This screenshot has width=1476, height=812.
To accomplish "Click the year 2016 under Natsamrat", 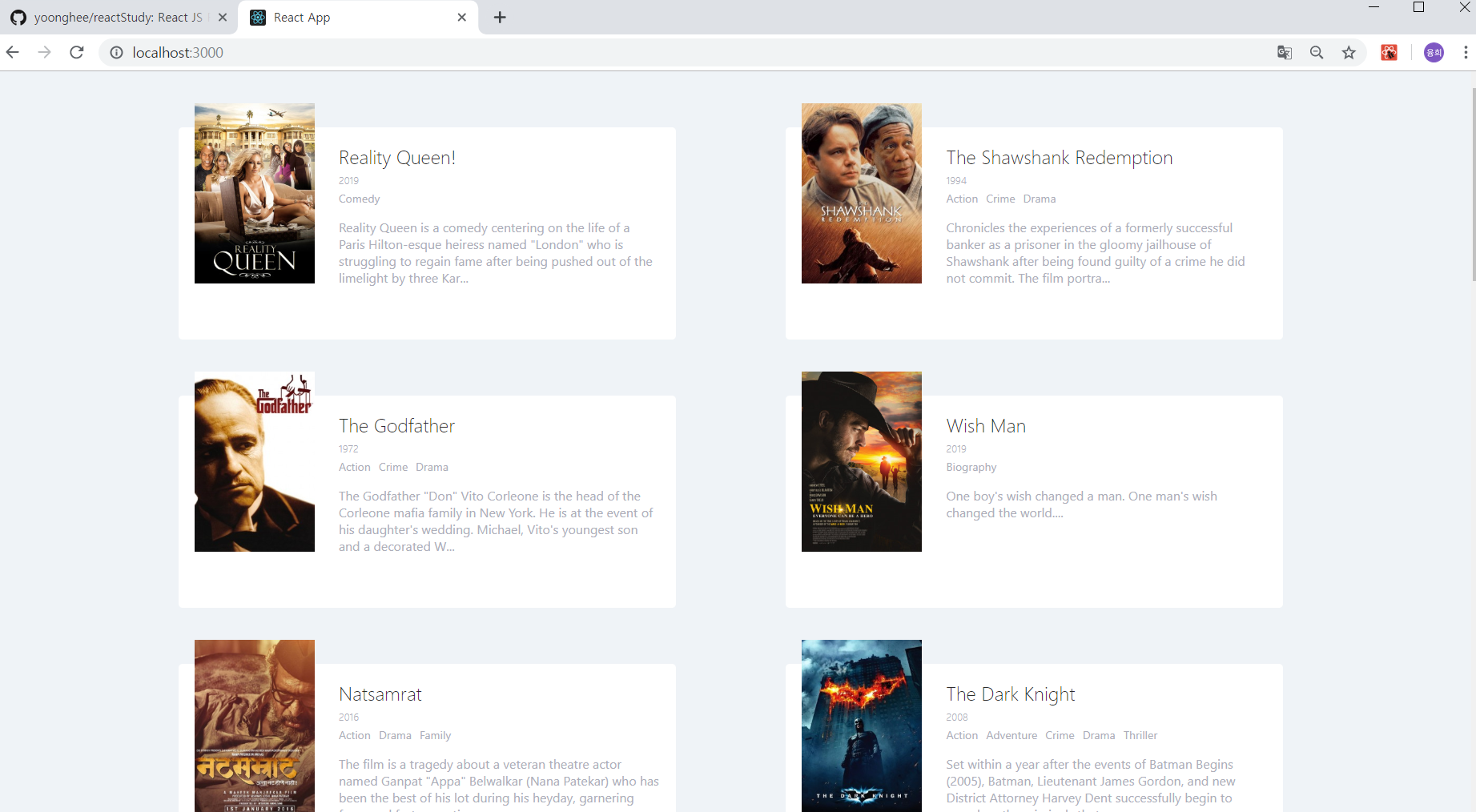I will 348,717.
